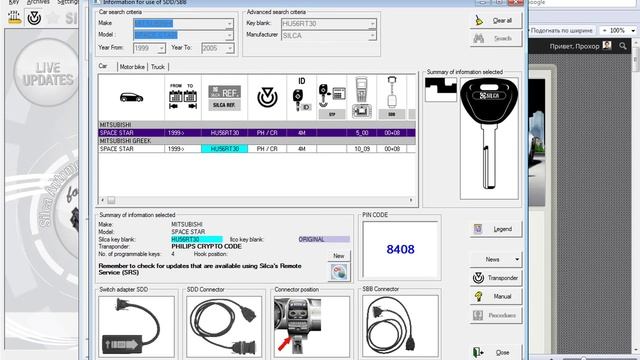Viewport: 640px width, 360px height.
Task: Click the Switch adapter SDD image
Action: coord(136,327)
